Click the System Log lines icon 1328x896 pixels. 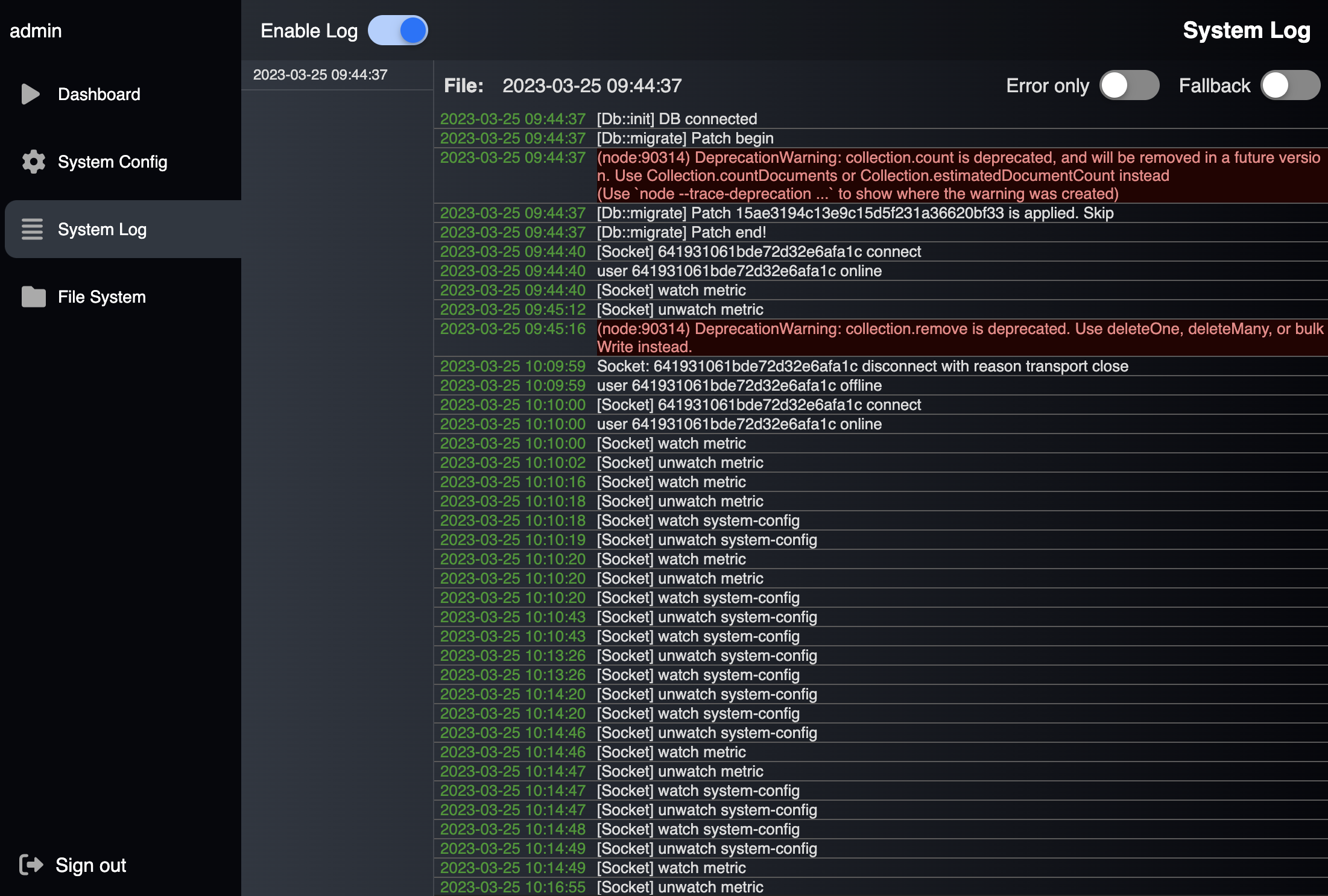[32, 229]
